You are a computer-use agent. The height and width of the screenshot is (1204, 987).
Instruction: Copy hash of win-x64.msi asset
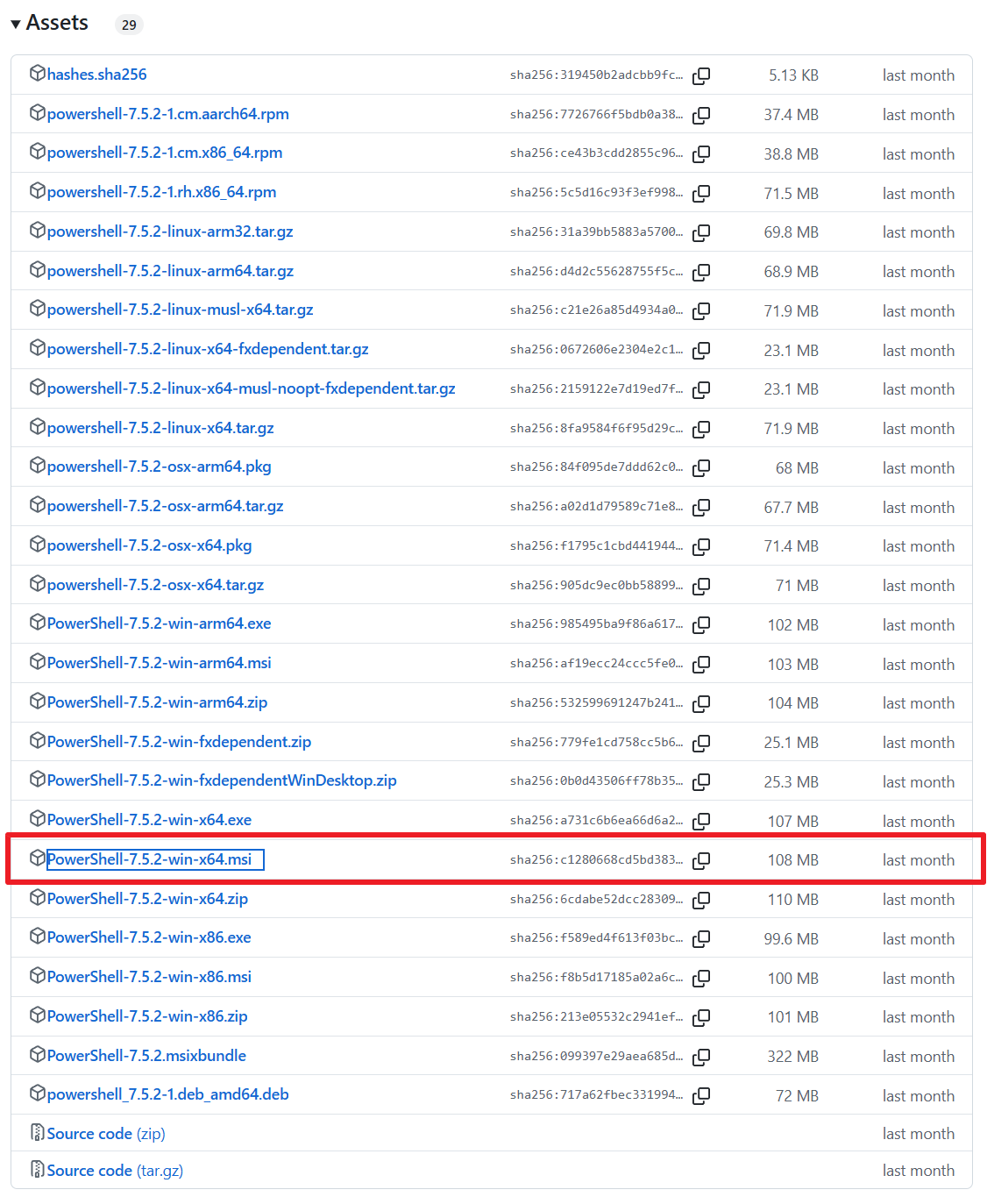tap(701, 861)
